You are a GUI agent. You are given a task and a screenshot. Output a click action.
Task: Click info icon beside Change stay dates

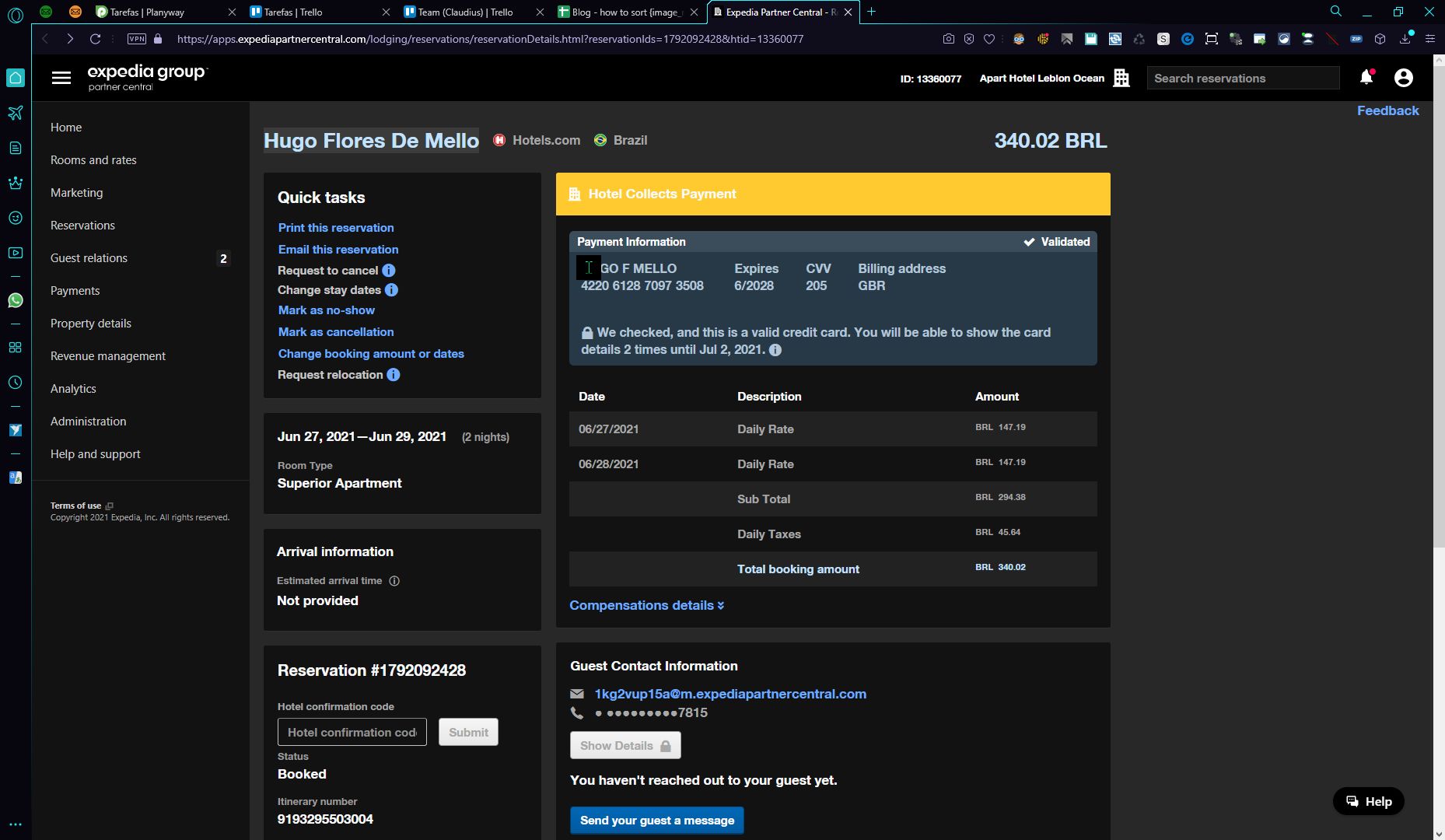391,290
